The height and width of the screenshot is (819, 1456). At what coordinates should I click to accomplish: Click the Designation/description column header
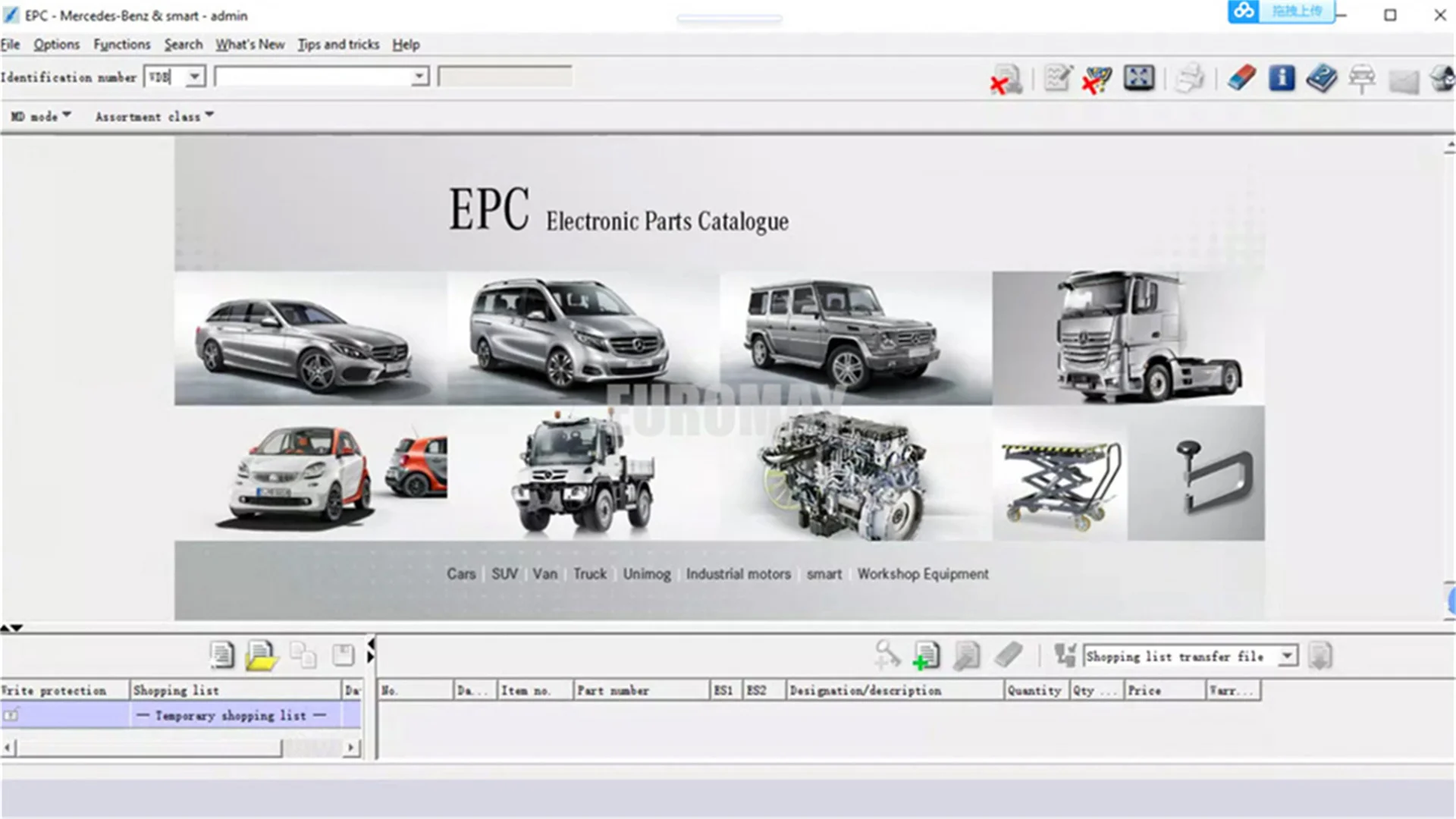click(x=894, y=690)
